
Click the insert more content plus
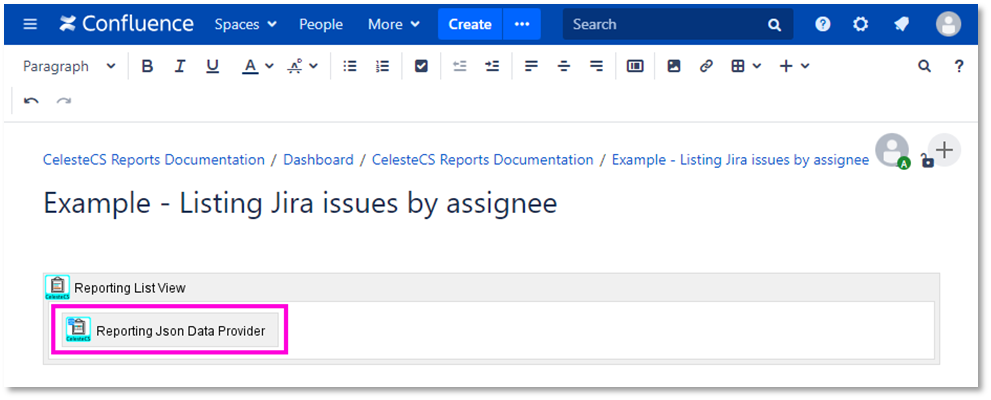[786, 66]
